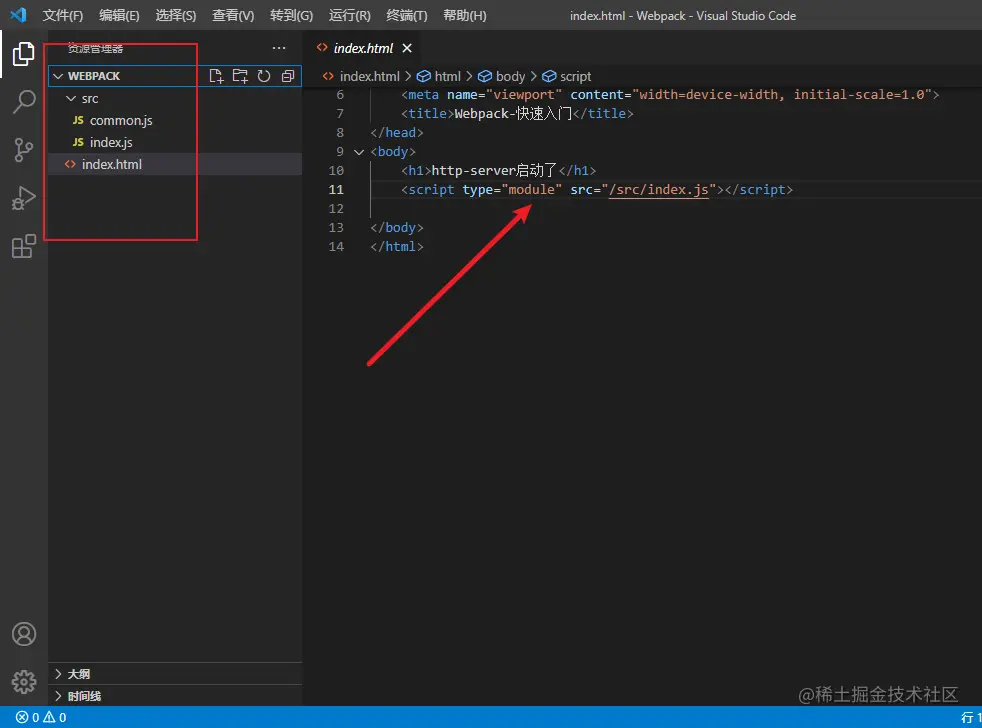
Task: Open the Source Control view
Action: (24, 150)
